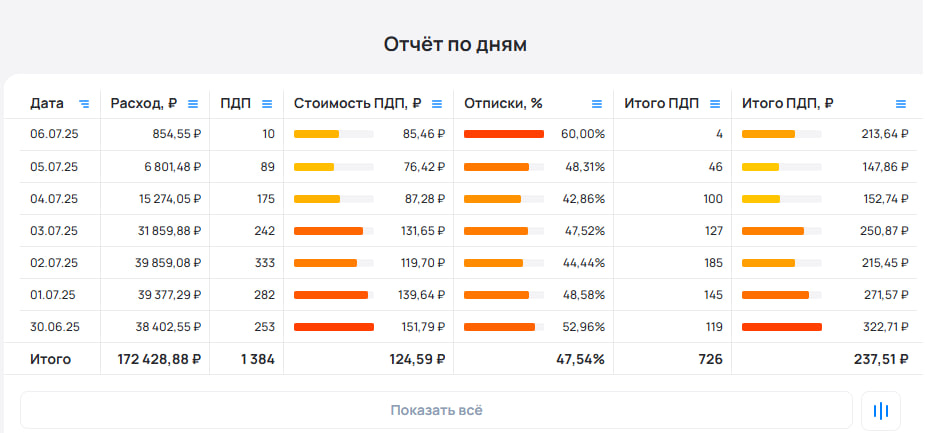Click the Дата column sort icon

84,103
